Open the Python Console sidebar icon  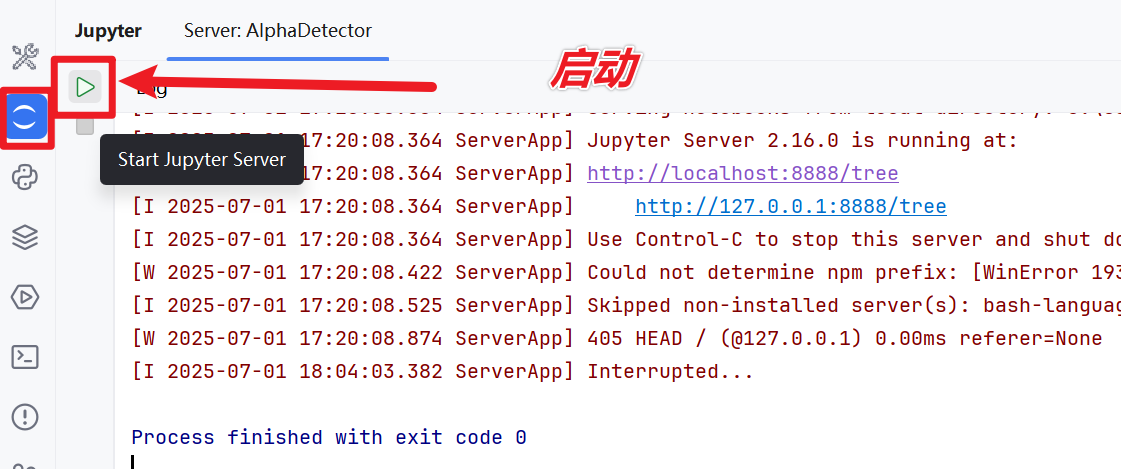(26, 177)
